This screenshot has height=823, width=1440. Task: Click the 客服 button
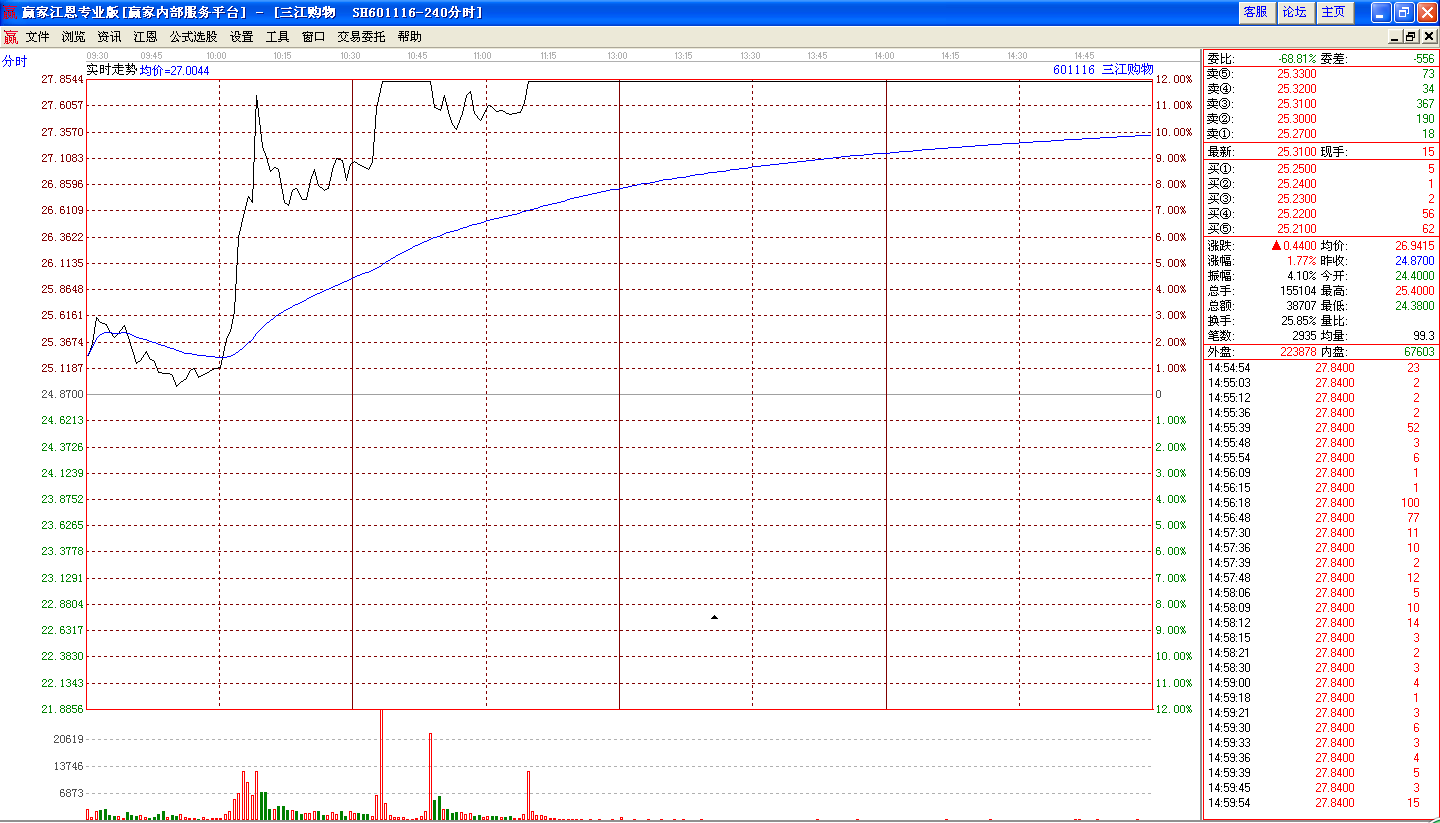[x=1255, y=12]
